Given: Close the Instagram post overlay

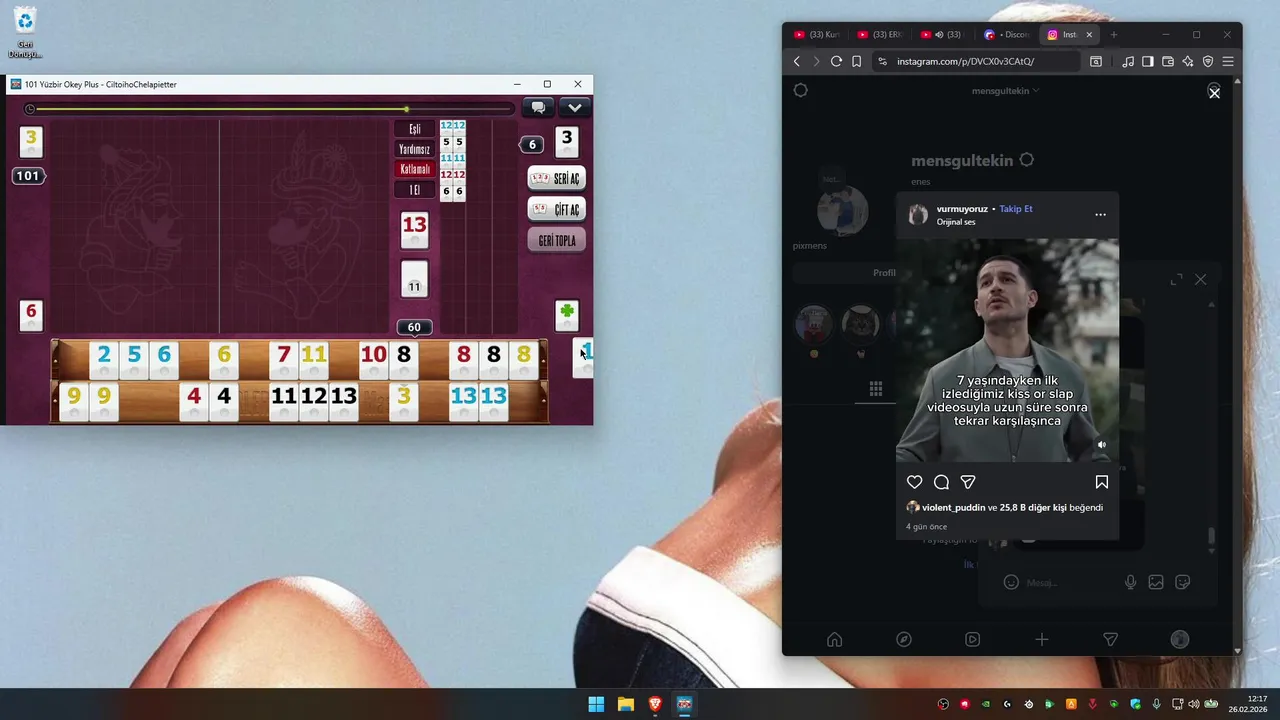Looking at the screenshot, I should point(1214,93).
